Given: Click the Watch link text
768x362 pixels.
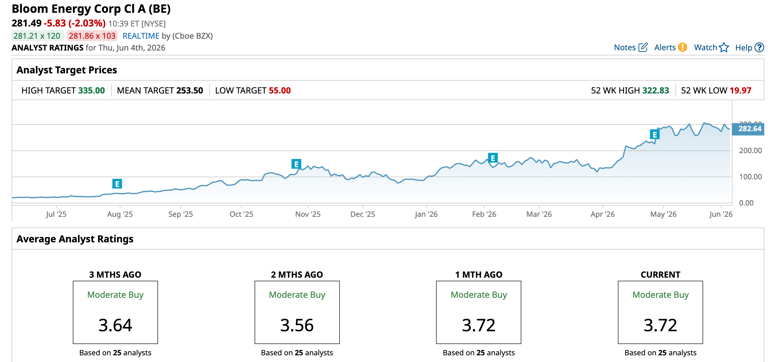Looking at the screenshot, I should pos(706,48).
